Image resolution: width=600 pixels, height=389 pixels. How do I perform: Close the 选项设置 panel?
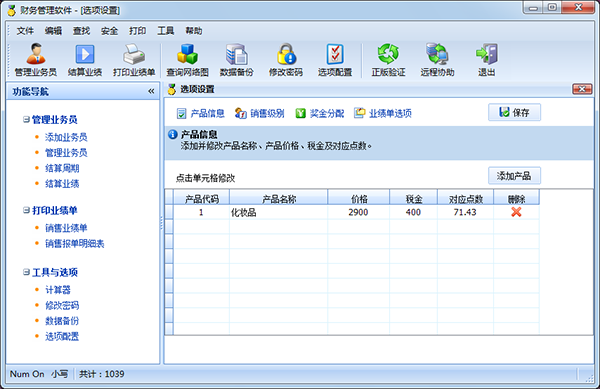[582, 89]
